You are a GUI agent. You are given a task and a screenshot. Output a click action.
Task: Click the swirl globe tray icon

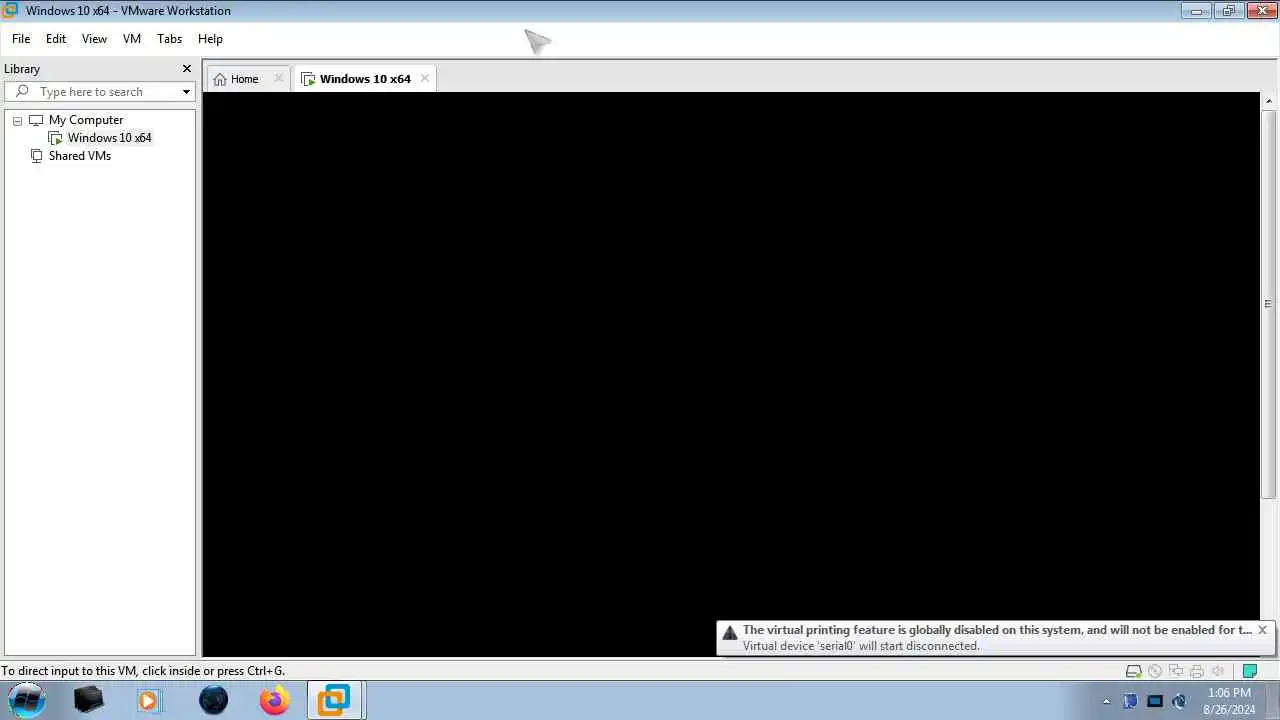pos(1179,701)
